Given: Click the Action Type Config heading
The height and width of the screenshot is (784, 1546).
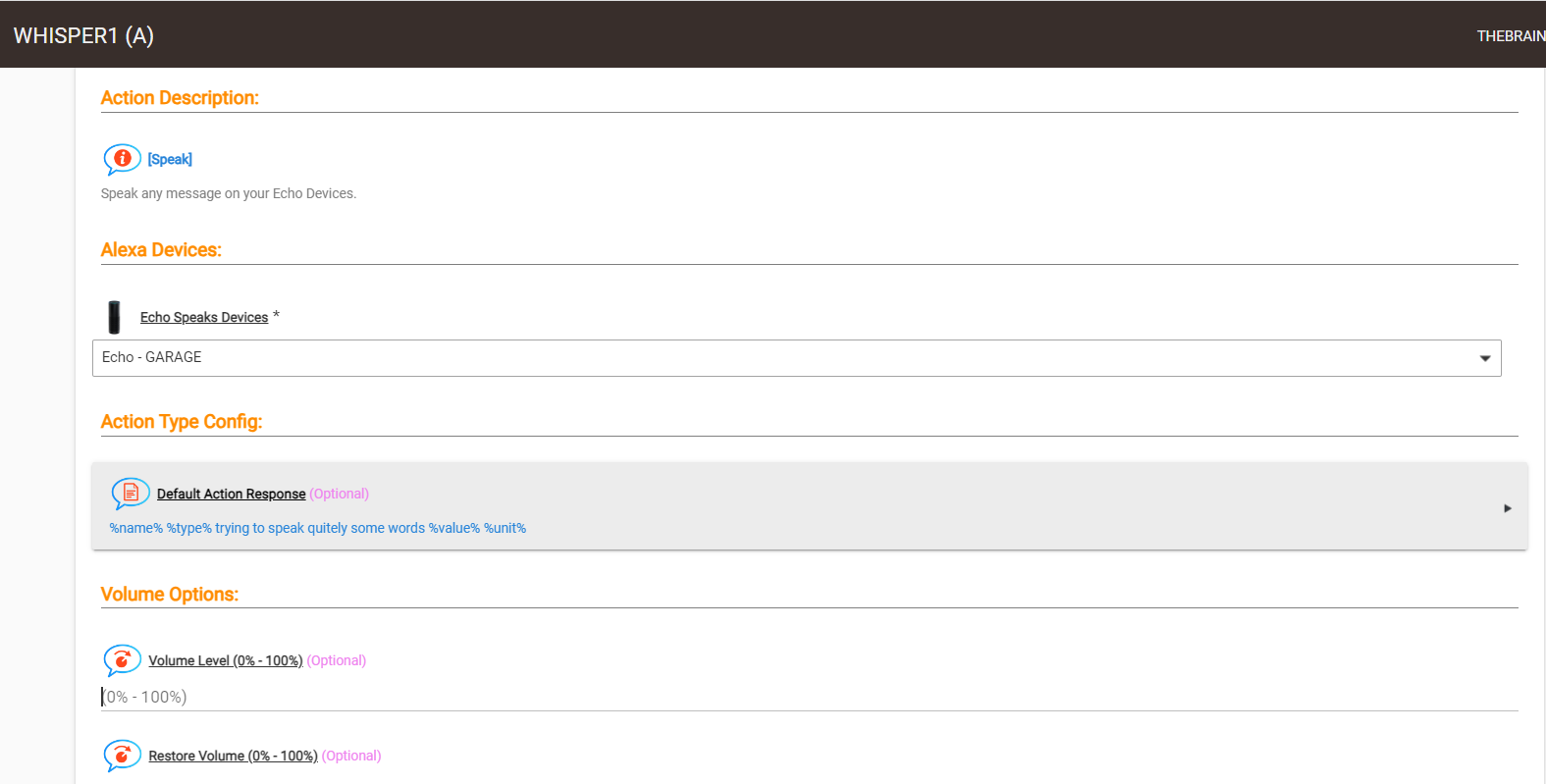Looking at the screenshot, I should coord(182,422).
